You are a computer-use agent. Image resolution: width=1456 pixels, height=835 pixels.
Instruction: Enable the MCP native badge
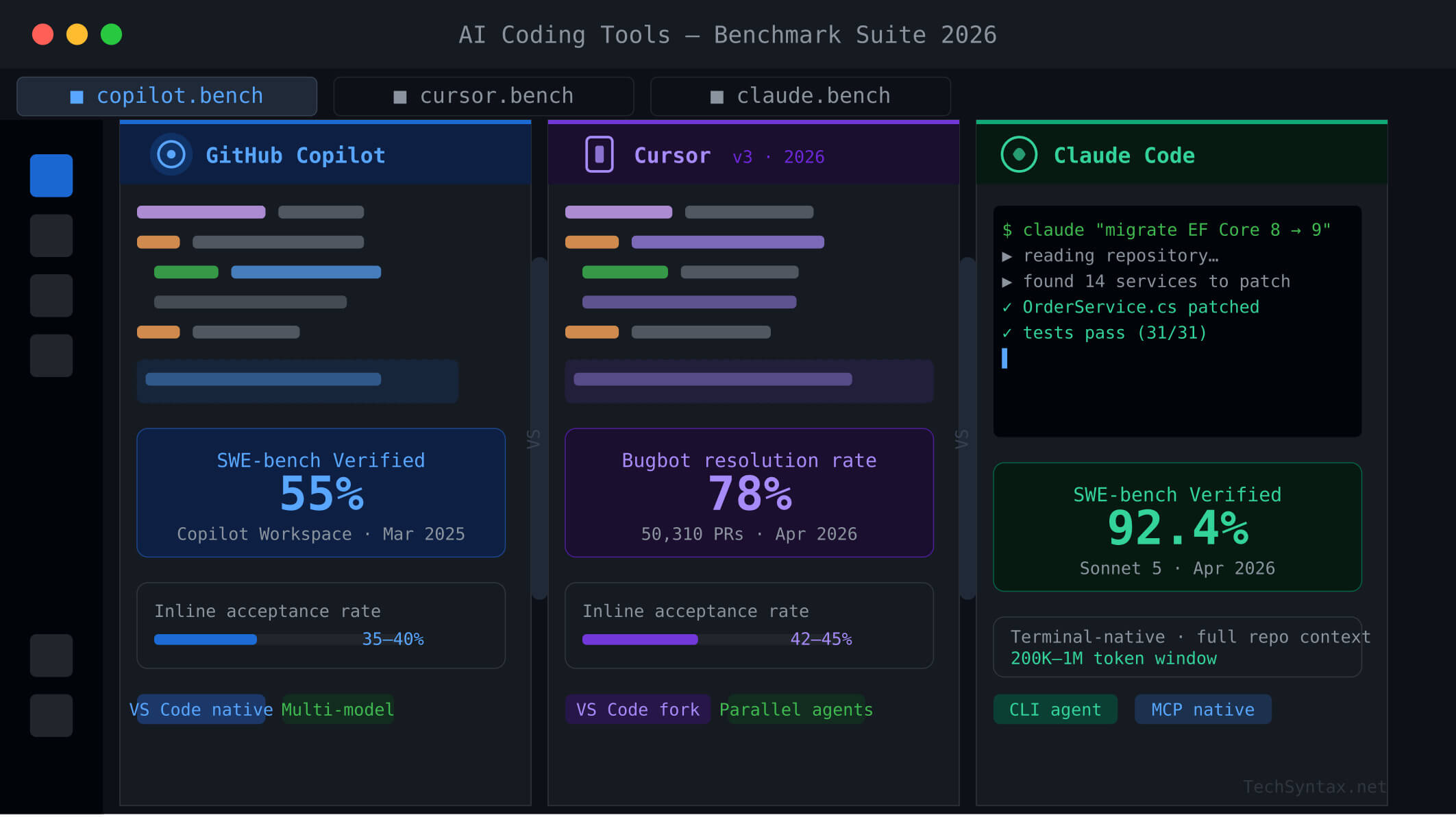pos(1202,710)
